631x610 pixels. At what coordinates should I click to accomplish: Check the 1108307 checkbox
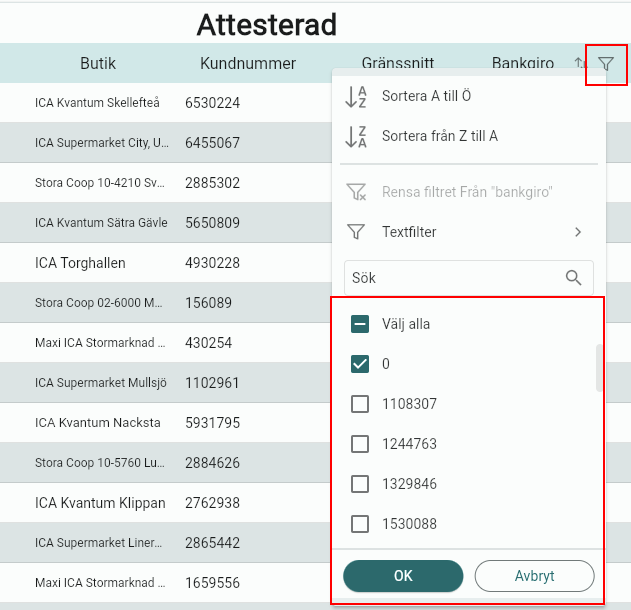coord(360,404)
